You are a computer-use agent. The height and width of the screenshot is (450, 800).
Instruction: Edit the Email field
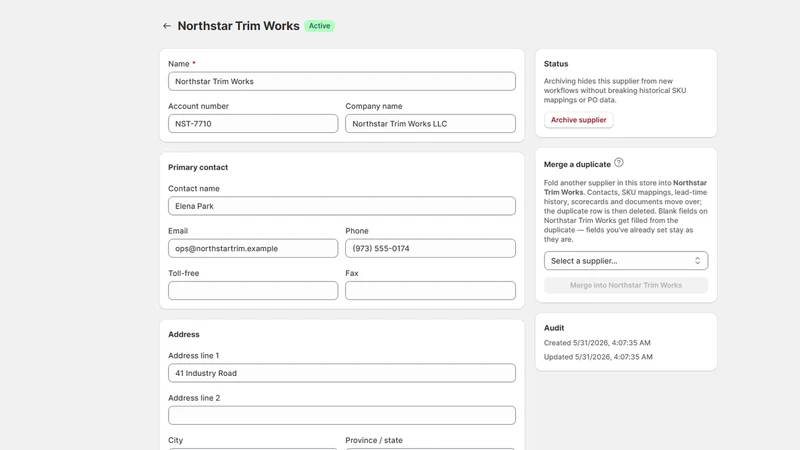[x=253, y=248]
